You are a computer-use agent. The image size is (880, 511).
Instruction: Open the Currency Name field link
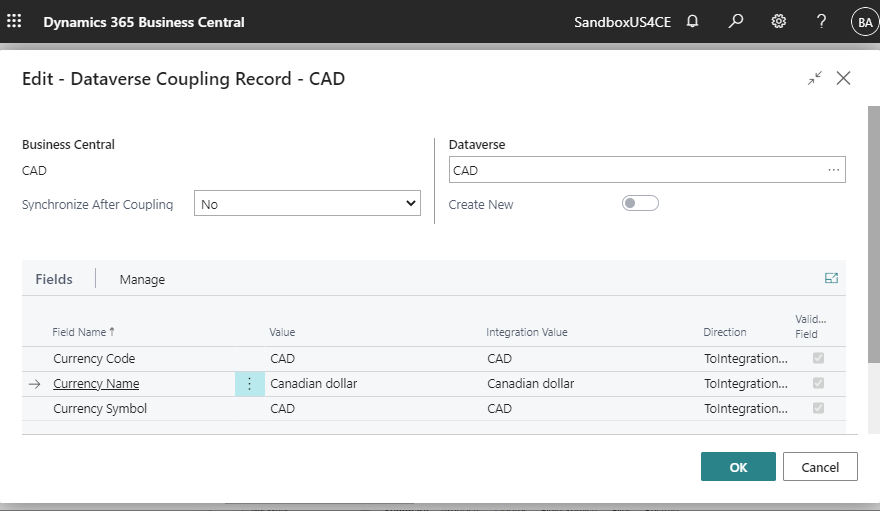(x=96, y=384)
